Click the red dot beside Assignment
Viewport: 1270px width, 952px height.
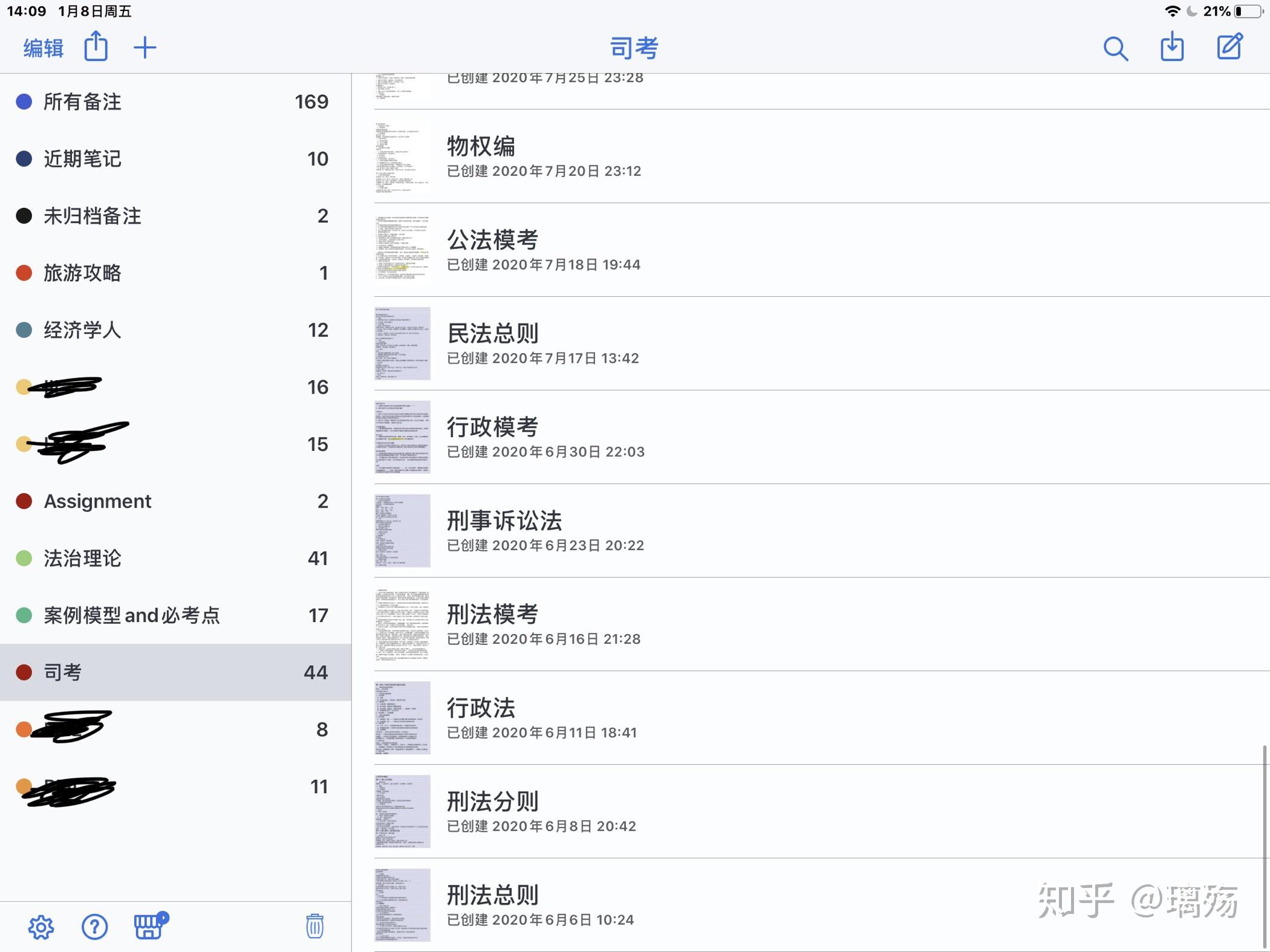tap(24, 501)
